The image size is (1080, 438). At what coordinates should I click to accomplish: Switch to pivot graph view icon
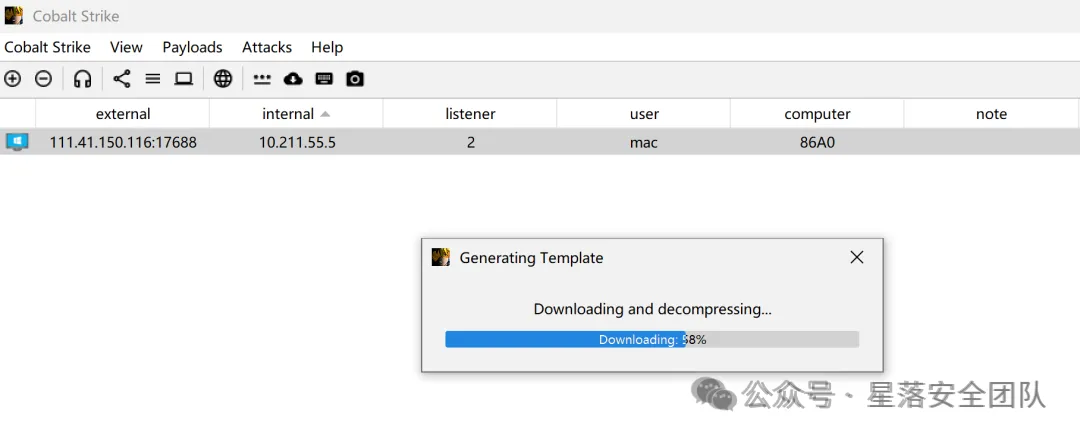(122, 79)
